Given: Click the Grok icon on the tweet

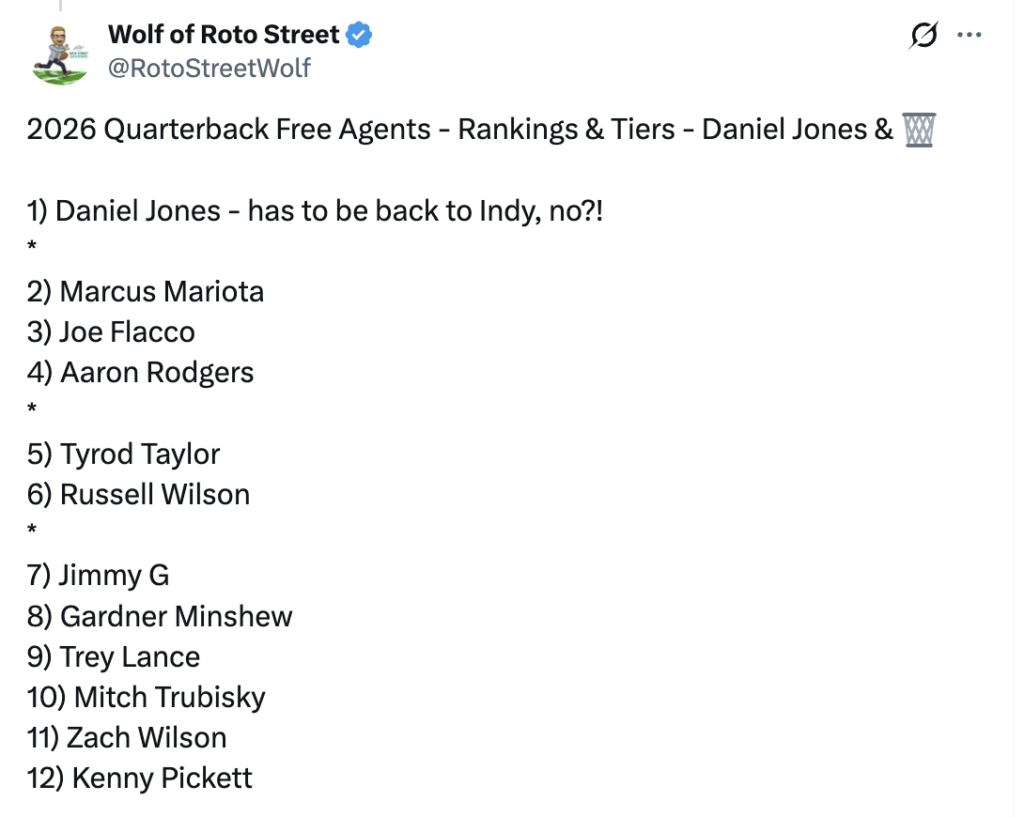Looking at the screenshot, I should point(923,36).
